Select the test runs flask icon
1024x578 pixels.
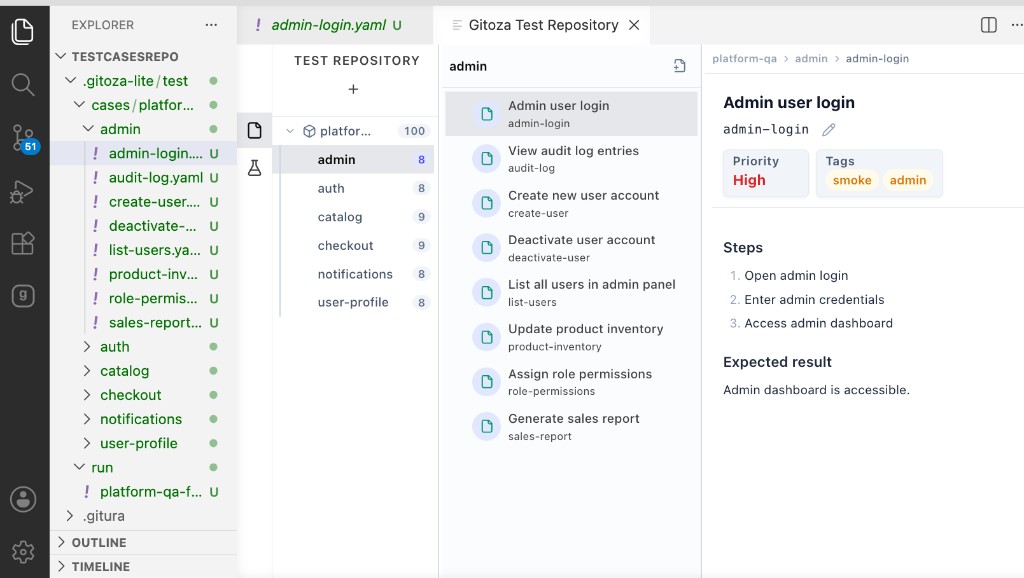pyautogui.click(x=255, y=168)
